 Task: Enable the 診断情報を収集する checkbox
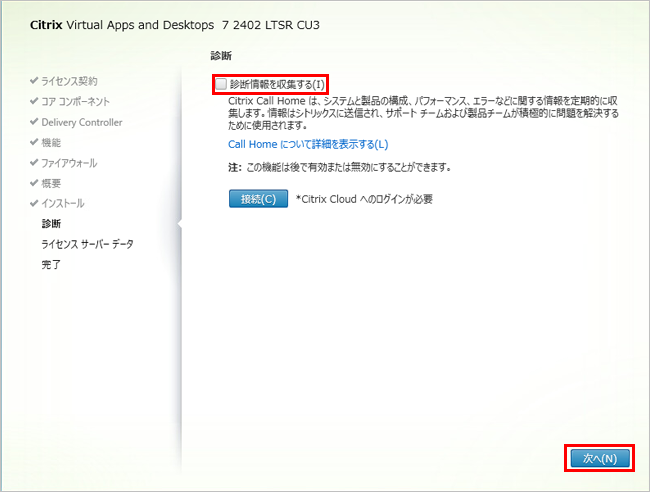point(222,85)
